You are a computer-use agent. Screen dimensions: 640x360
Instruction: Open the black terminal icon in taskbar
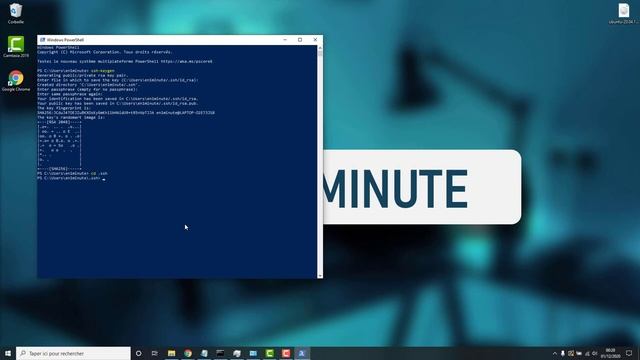(x=220, y=353)
